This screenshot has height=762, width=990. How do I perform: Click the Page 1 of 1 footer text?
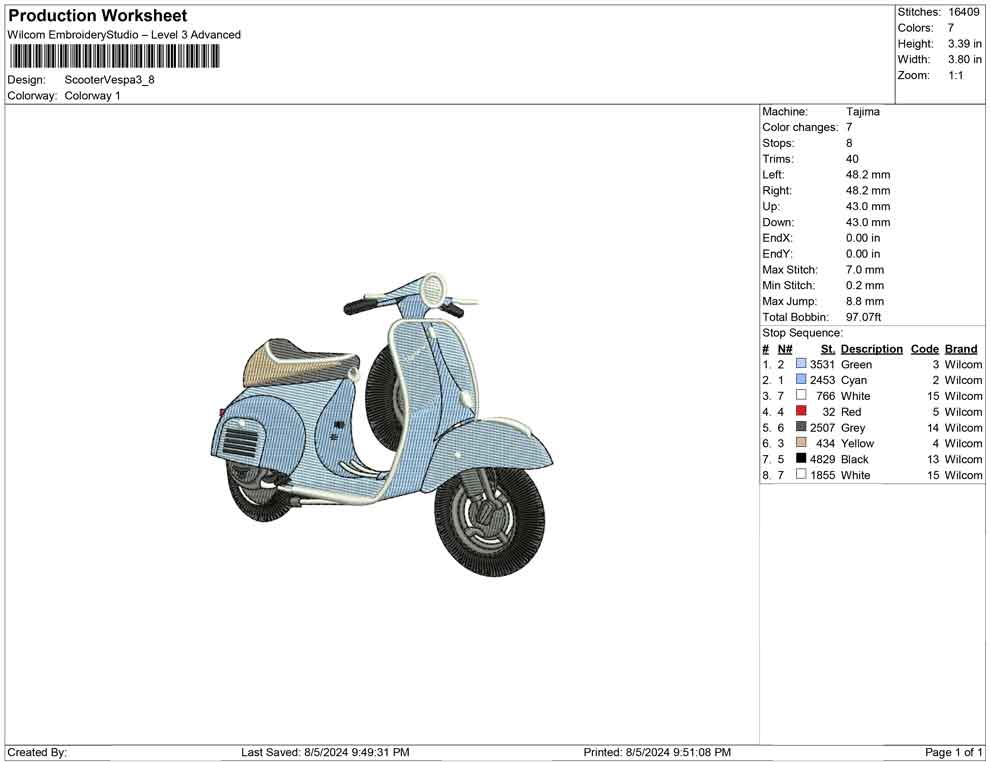pos(954,752)
